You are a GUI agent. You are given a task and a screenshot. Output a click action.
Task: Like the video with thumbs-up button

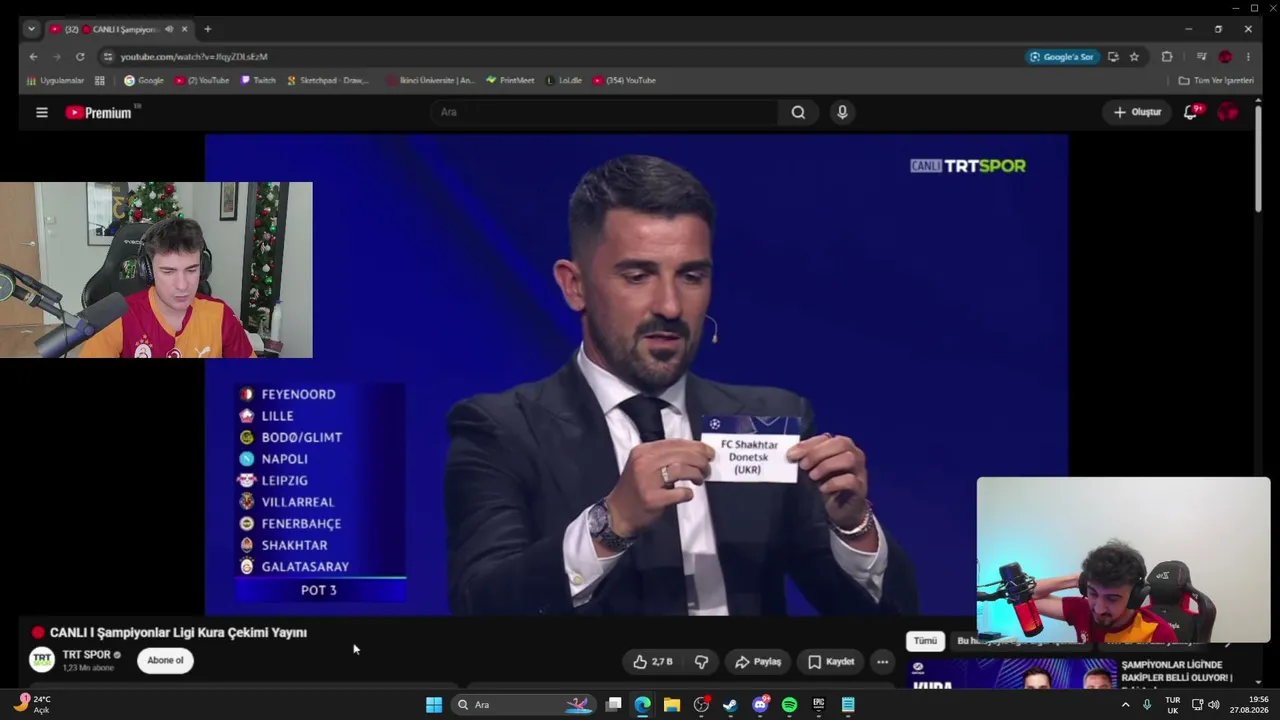point(652,662)
